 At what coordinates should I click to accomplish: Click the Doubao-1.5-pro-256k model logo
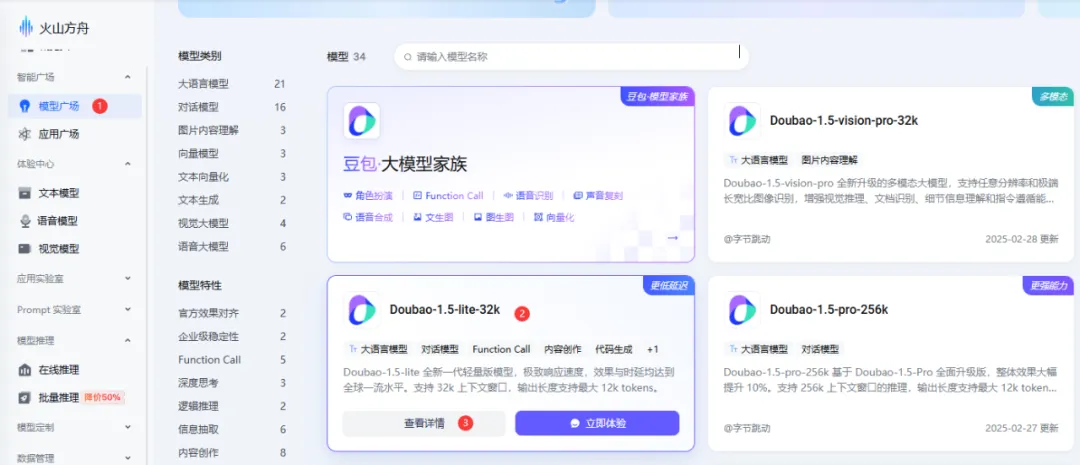point(742,310)
